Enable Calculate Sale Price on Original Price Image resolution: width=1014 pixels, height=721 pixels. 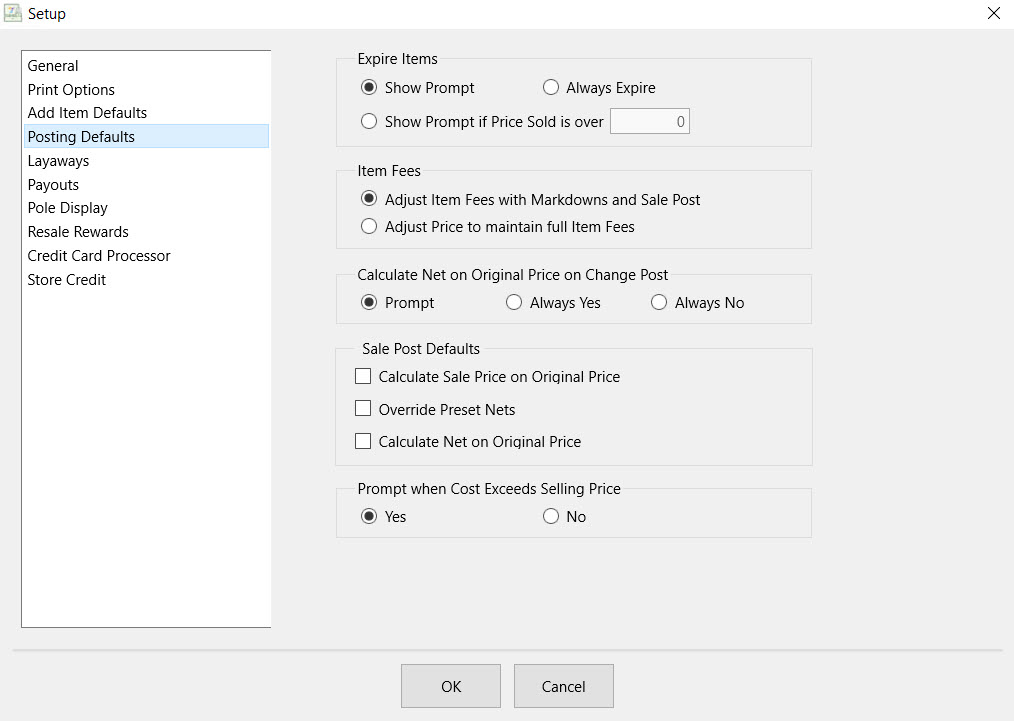point(363,377)
